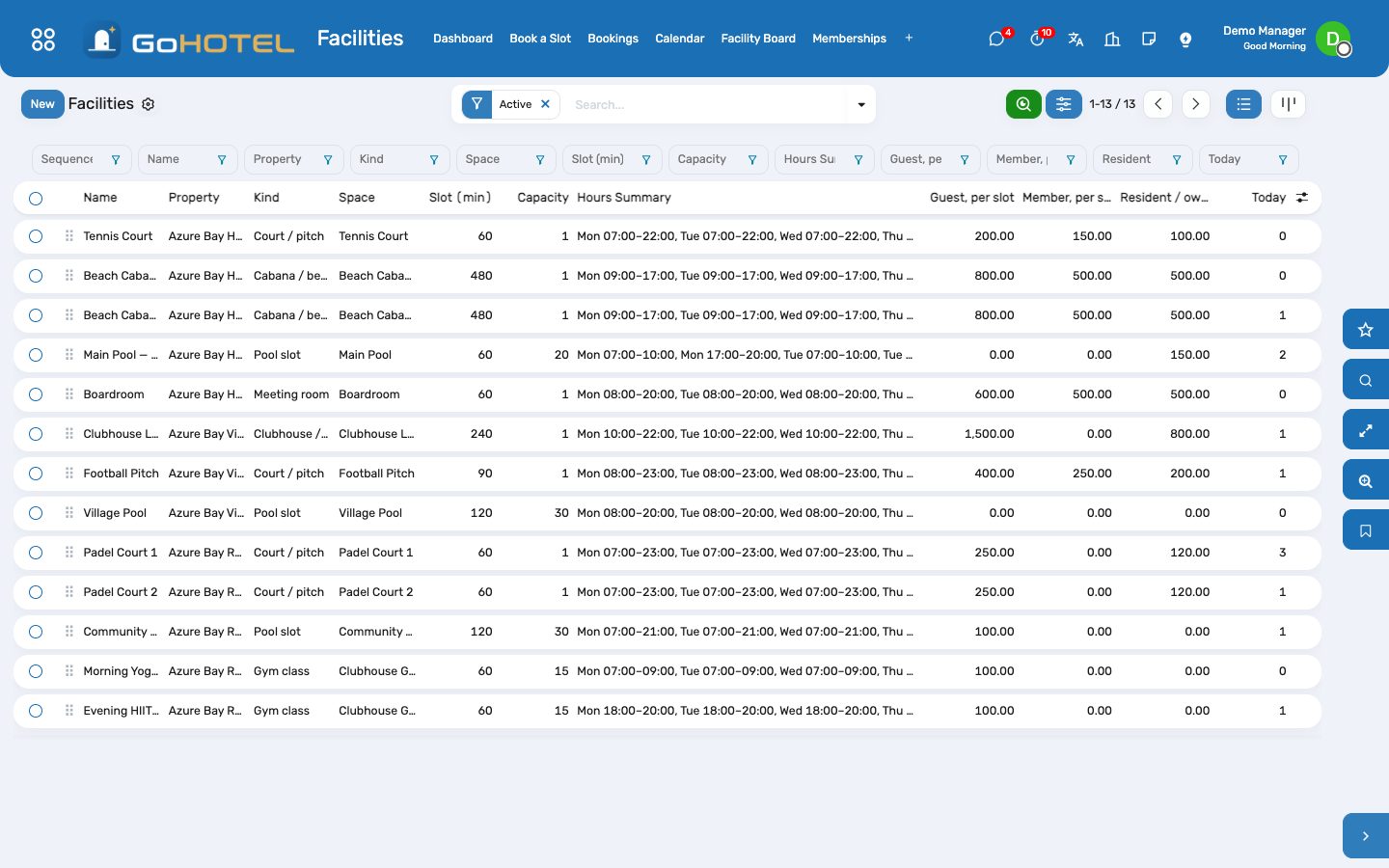Expand the bottom right side panel arrow
The width and height of the screenshot is (1389, 868).
coord(1366,836)
